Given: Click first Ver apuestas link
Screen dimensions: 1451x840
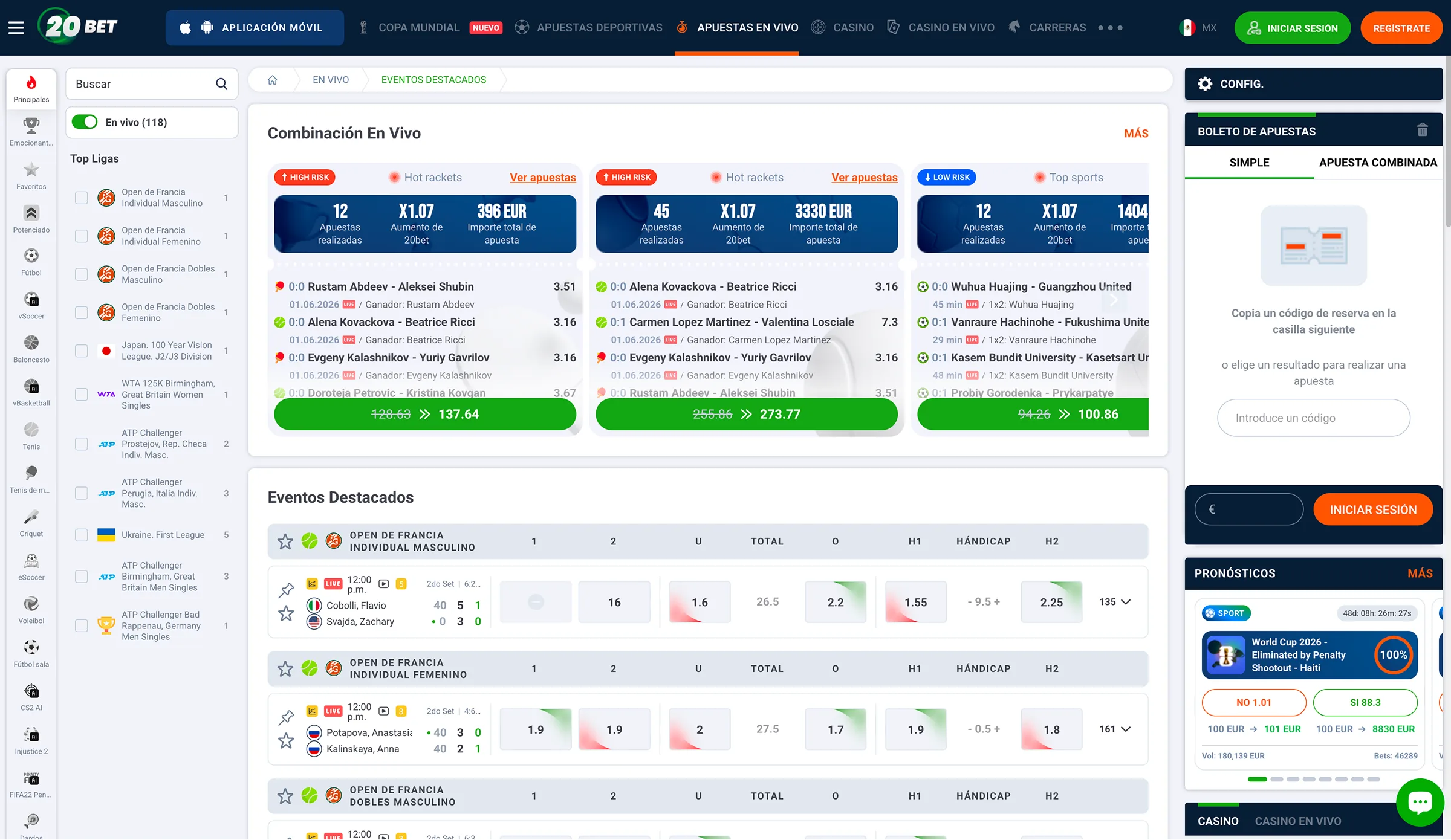Looking at the screenshot, I should pos(542,178).
